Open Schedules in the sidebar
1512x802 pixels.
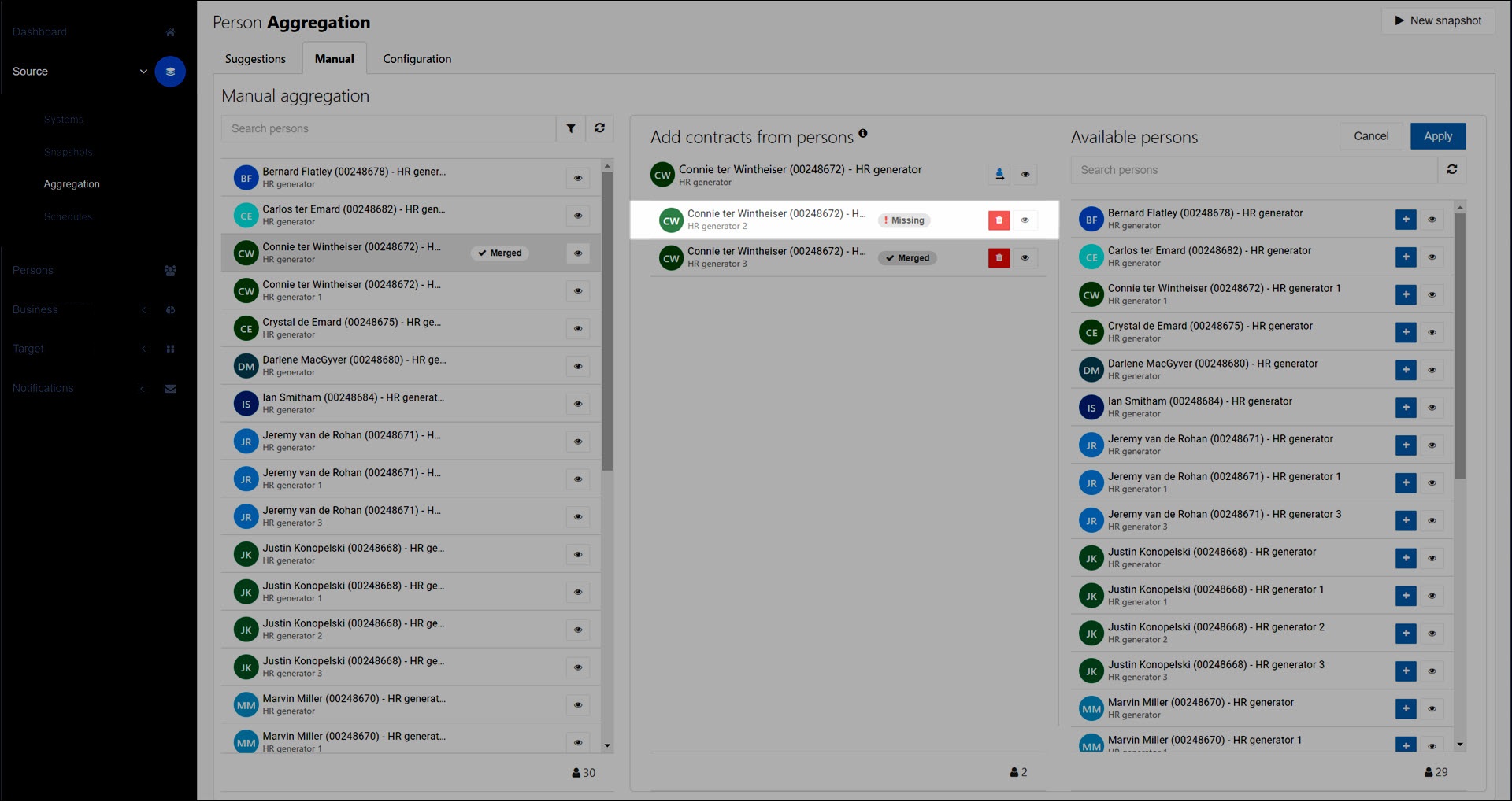pyautogui.click(x=68, y=217)
